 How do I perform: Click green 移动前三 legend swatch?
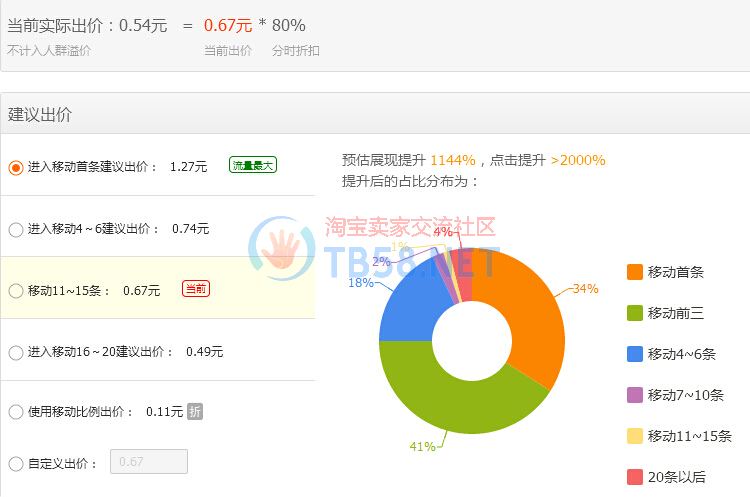(x=634, y=313)
